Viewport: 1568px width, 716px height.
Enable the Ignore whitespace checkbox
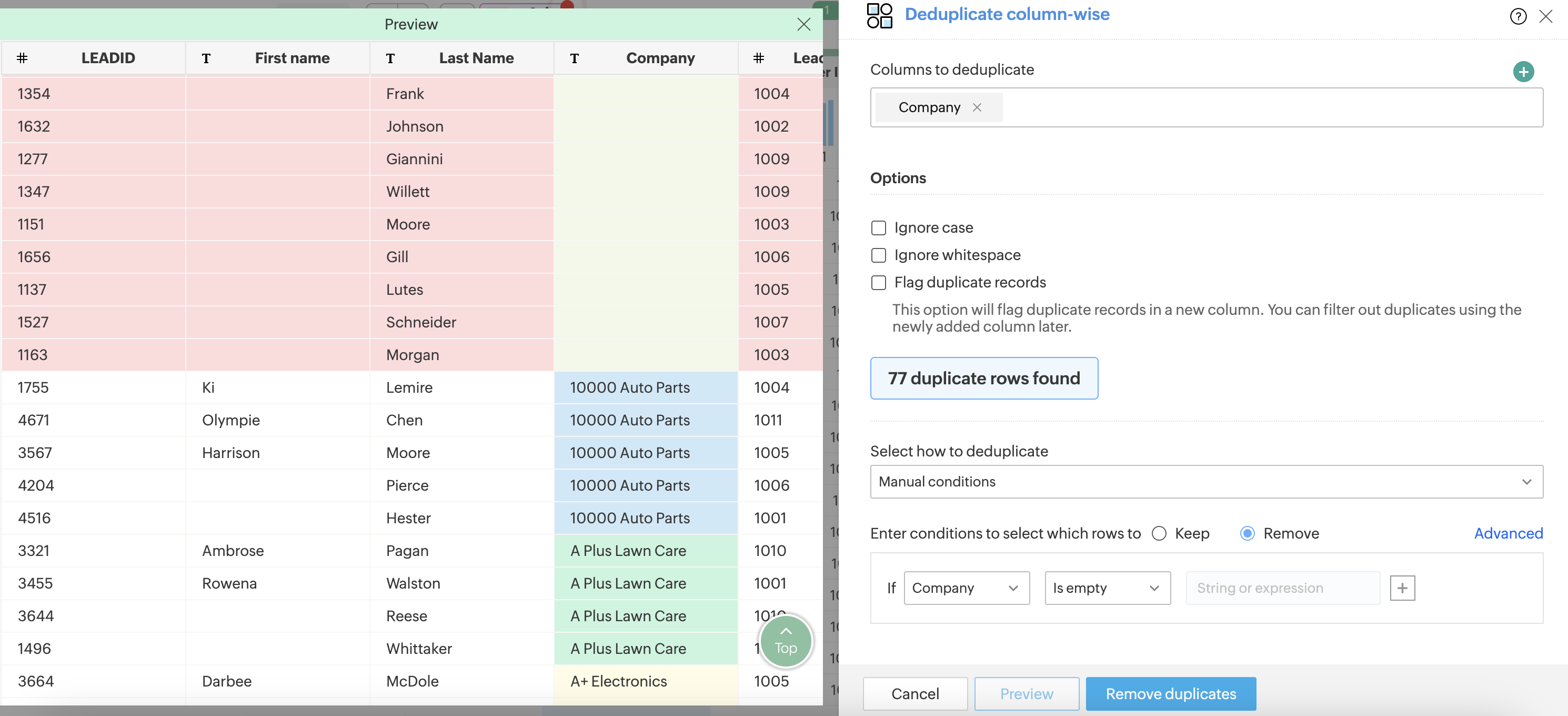(878, 255)
